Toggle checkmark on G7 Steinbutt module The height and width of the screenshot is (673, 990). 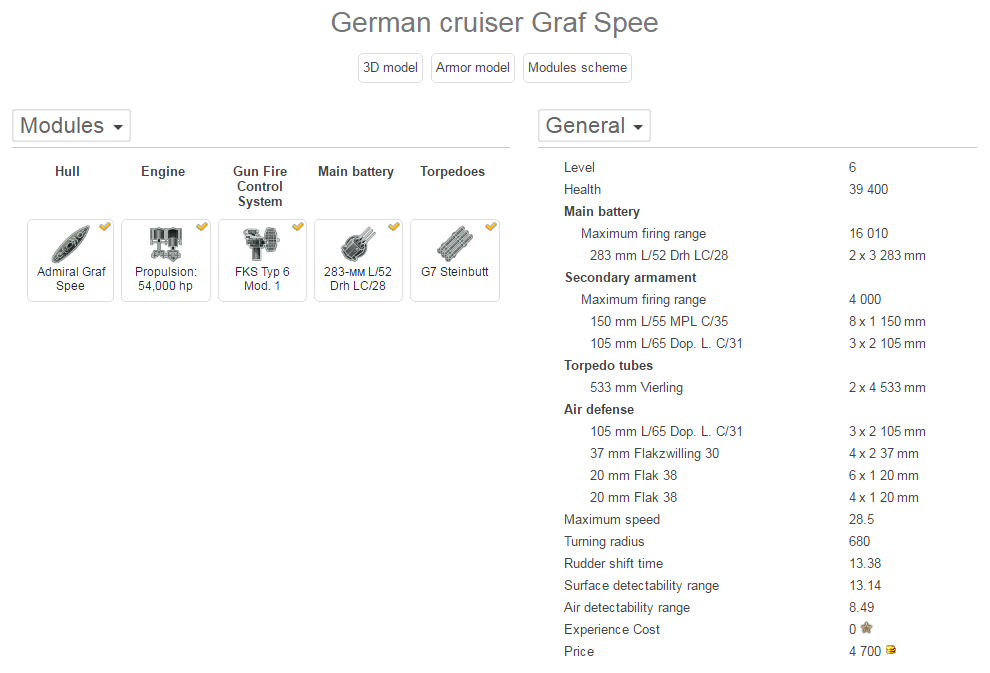pyautogui.click(x=491, y=226)
